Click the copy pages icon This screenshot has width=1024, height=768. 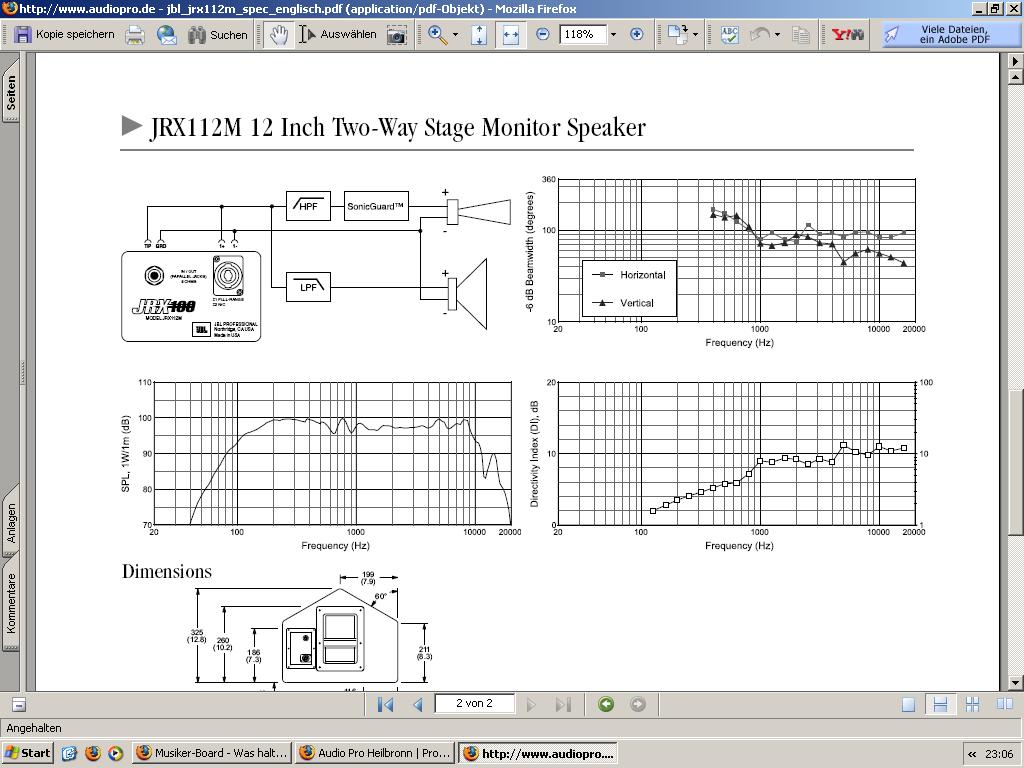pyautogui.click(x=801, y=35)
